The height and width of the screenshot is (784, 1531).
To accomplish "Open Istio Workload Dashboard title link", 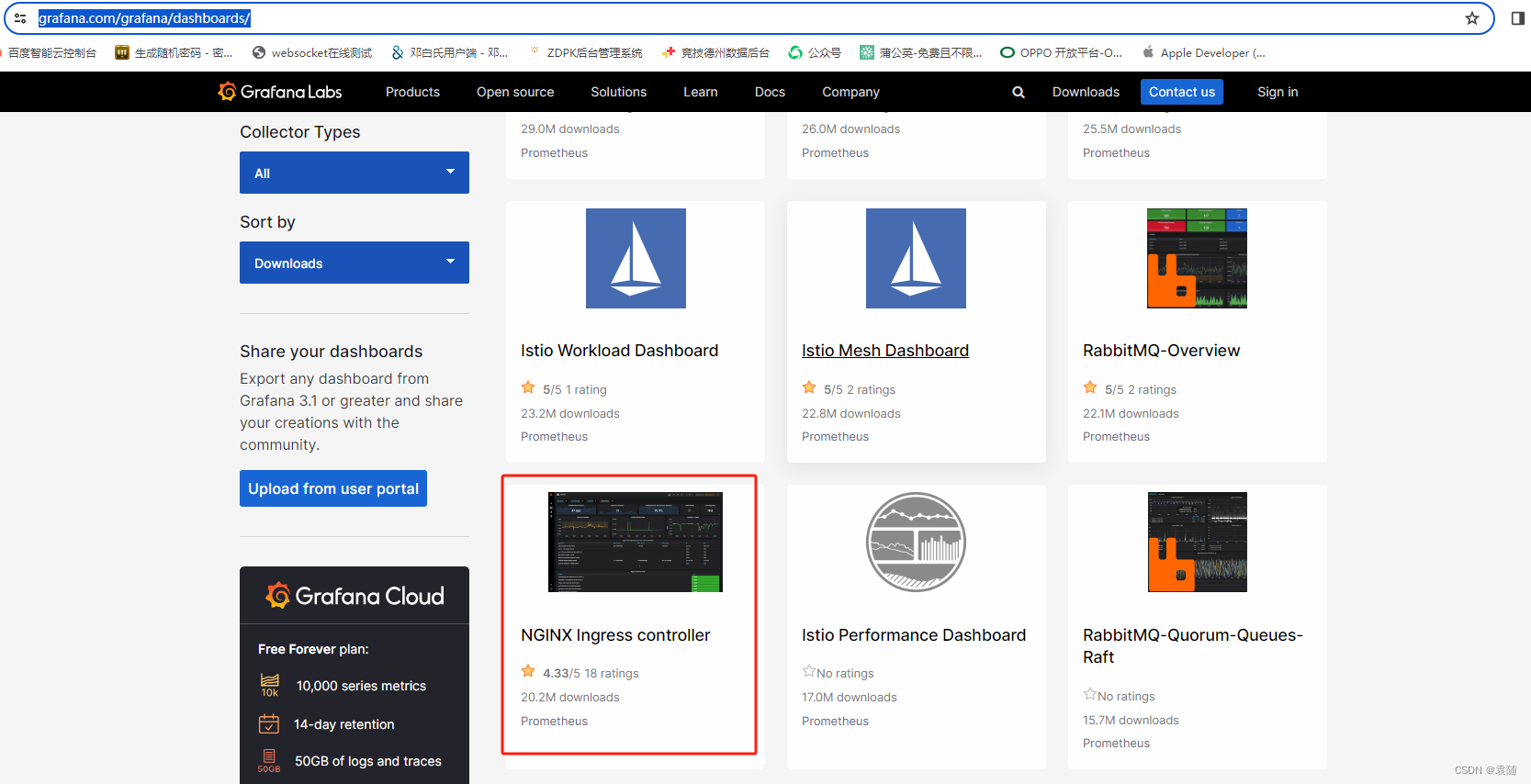I will 619,351.
